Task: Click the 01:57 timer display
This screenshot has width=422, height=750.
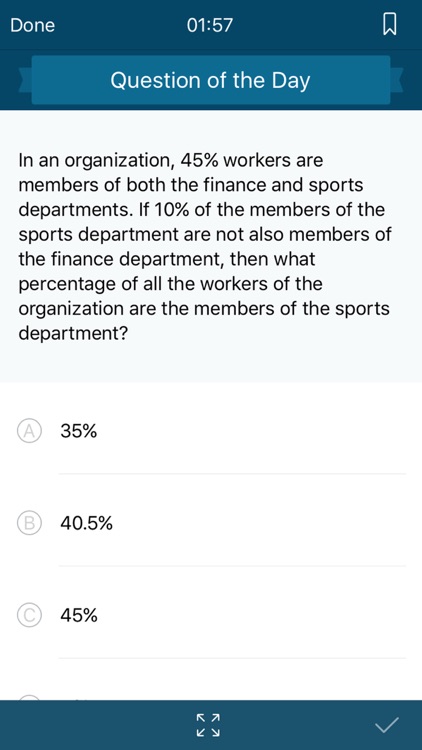Action: point(210,25)
